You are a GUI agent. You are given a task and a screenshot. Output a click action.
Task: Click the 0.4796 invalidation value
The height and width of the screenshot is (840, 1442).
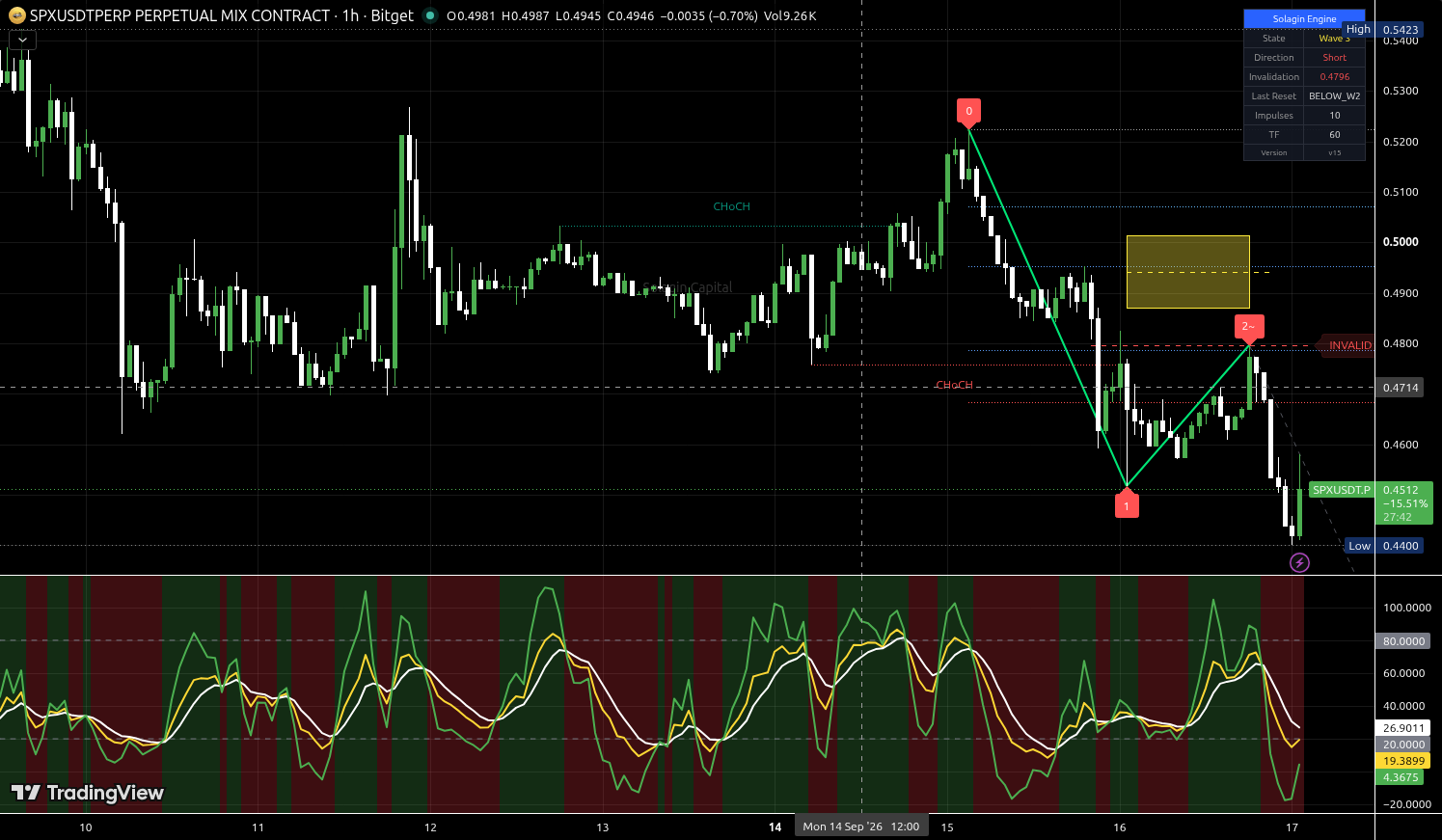click(x=1334, y=77)
